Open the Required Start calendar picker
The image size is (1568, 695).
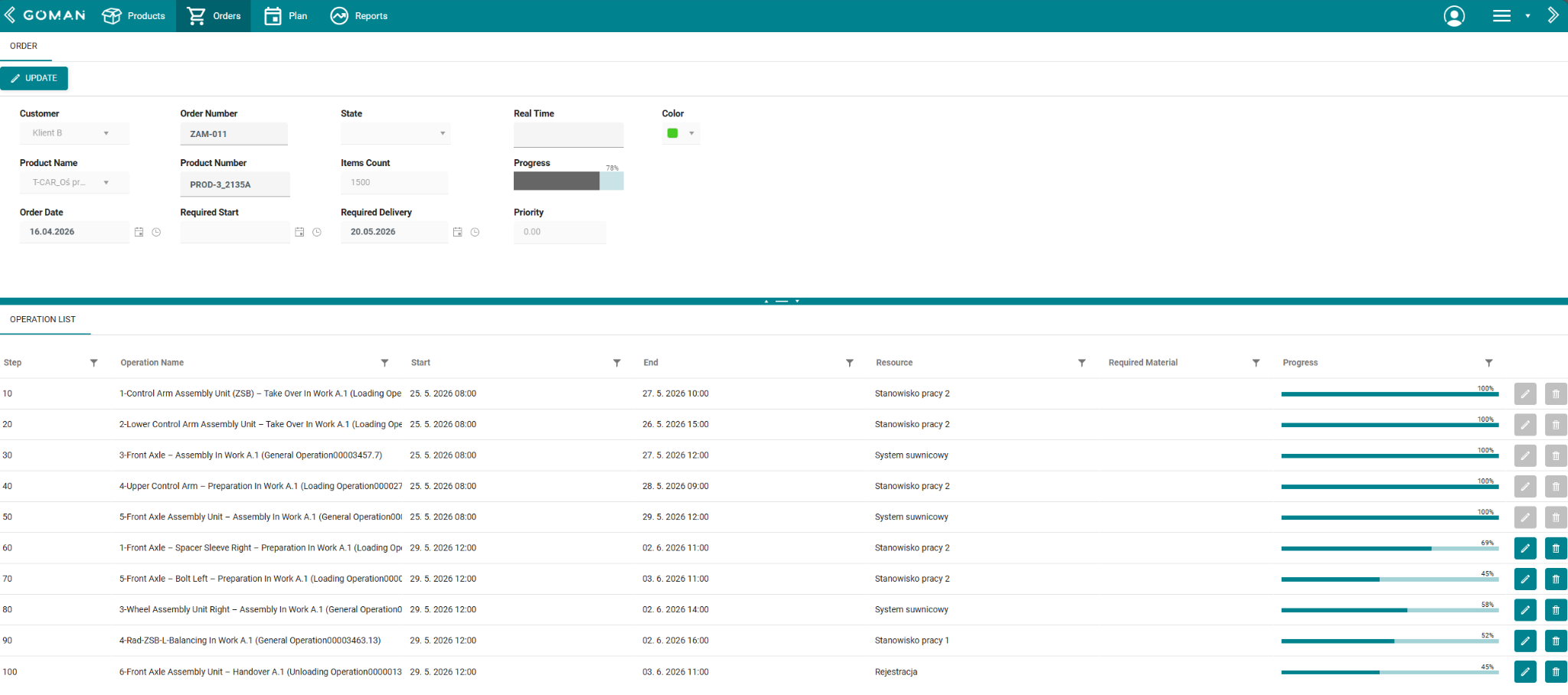[299, 232]
